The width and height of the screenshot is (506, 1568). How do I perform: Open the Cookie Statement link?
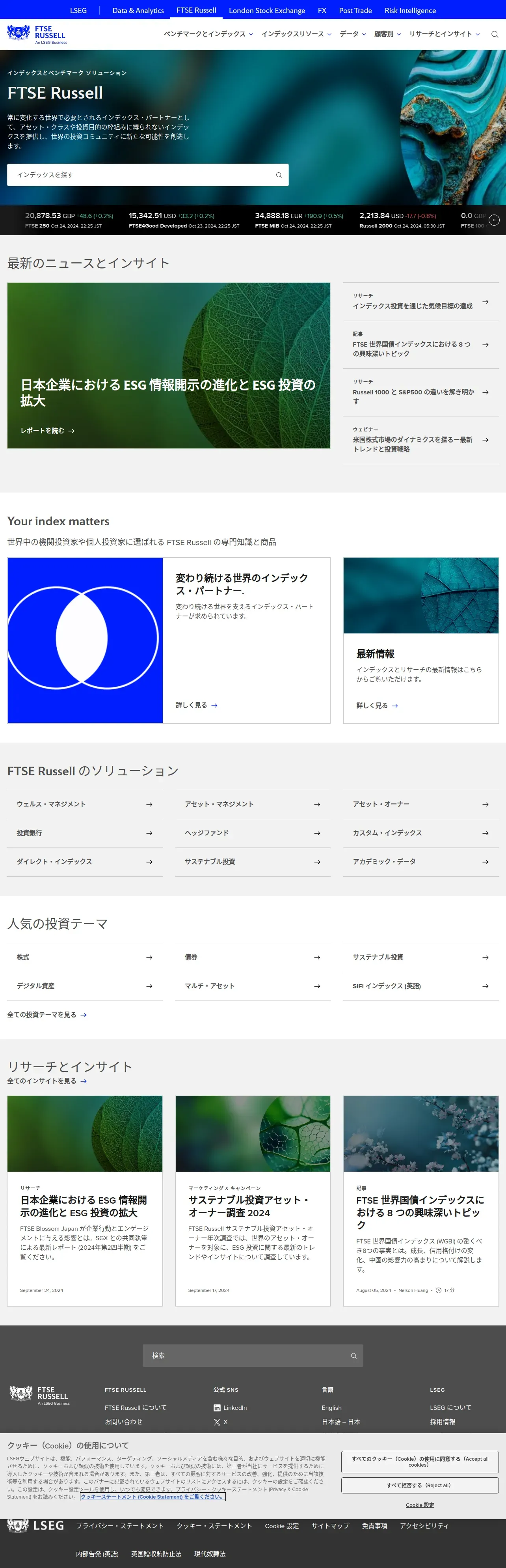point(153,1496)
